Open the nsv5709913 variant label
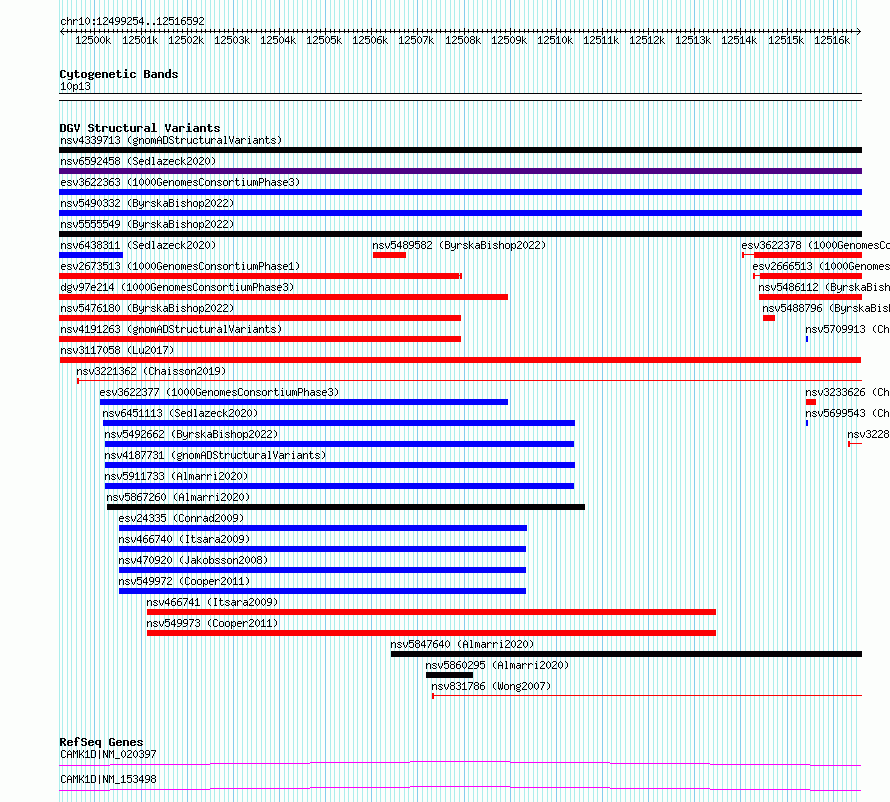The height and width of the screenshot is (802, 890). 847,329
